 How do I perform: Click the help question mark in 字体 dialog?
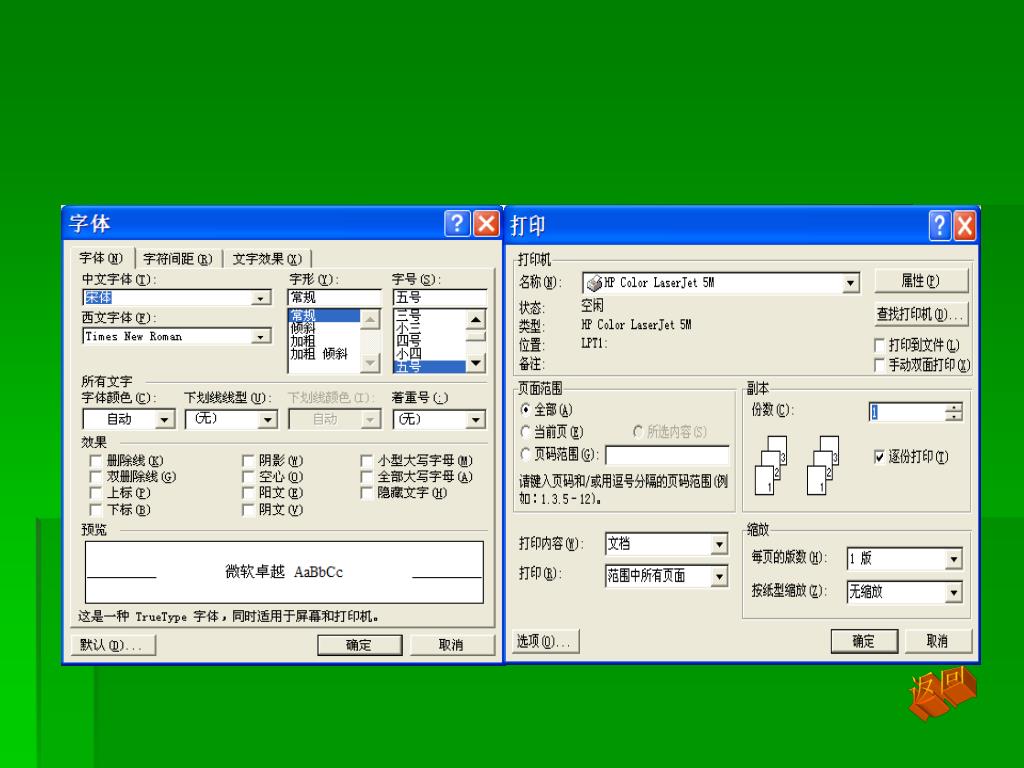click(x=457, y=223)
